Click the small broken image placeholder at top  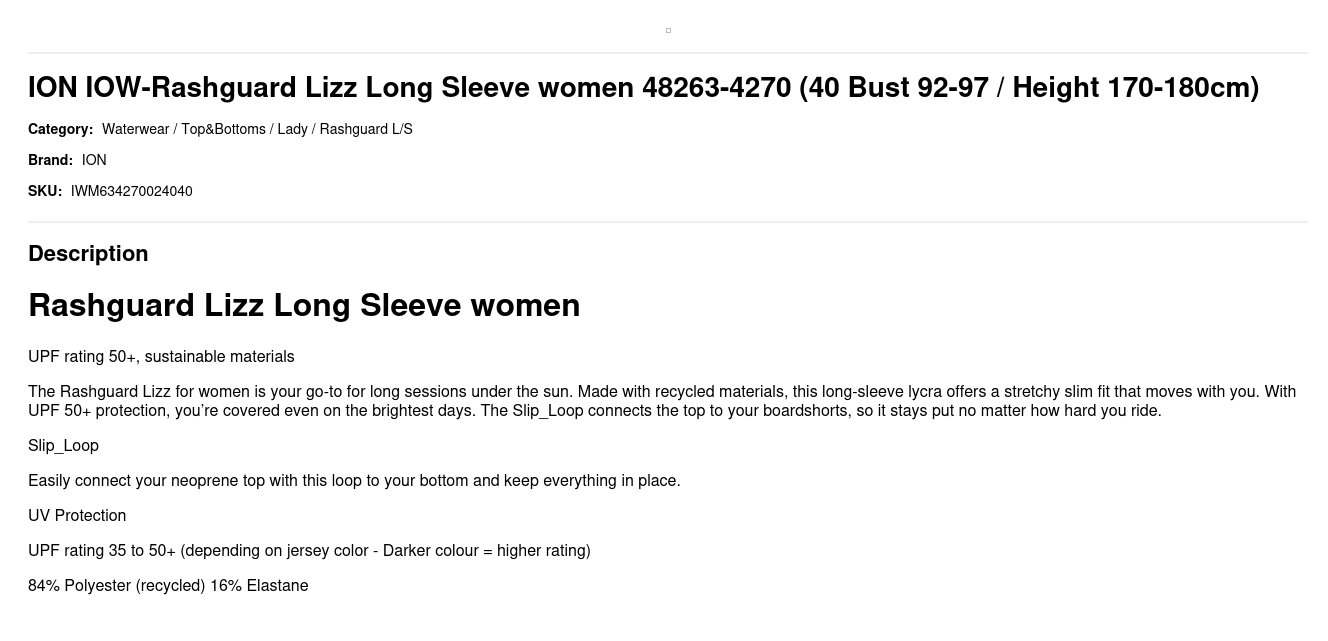tap(668, 30)
